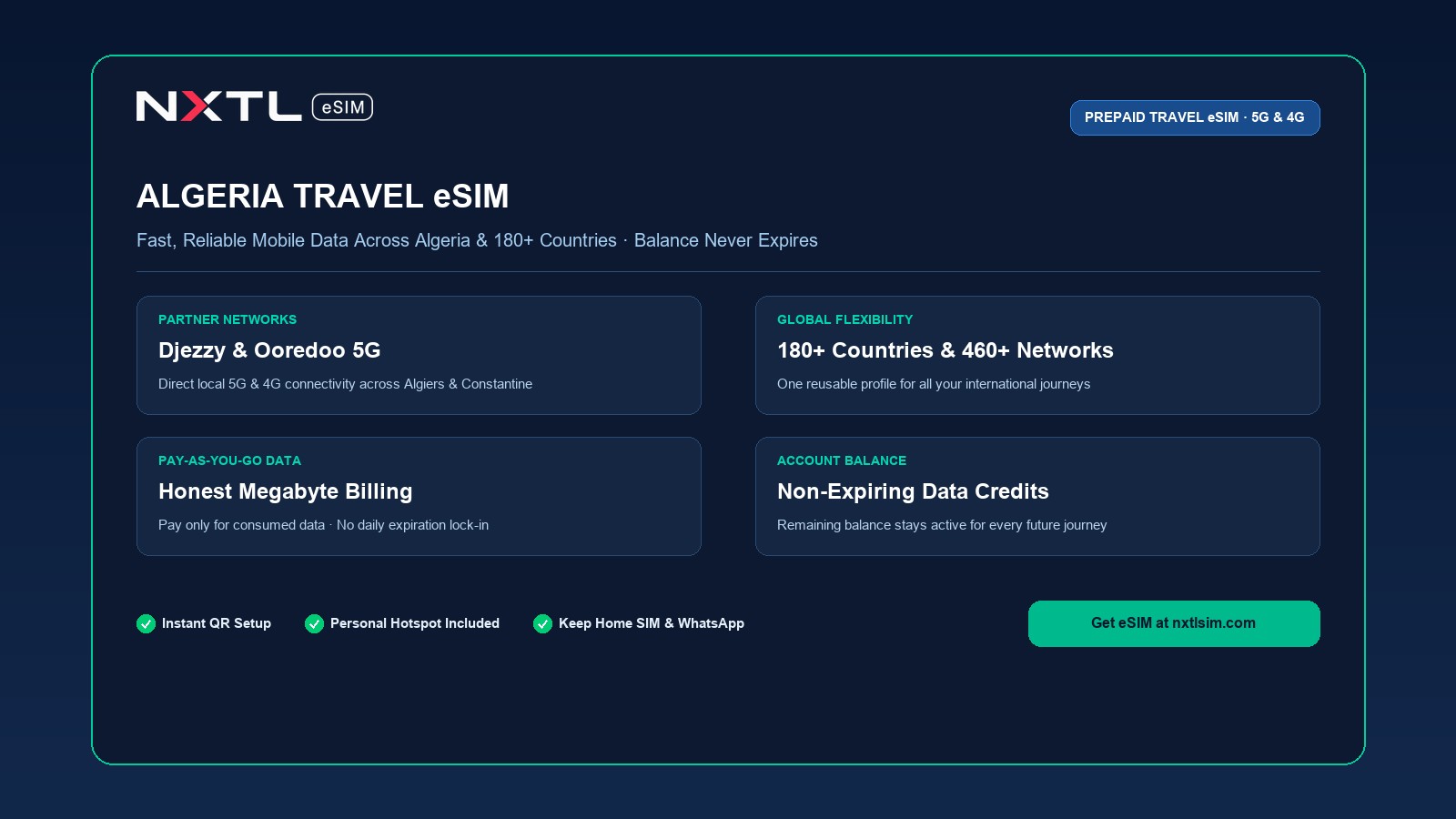
Task: Select the Honest Megabyte Billing heading
Action: (x=285, y=491)
